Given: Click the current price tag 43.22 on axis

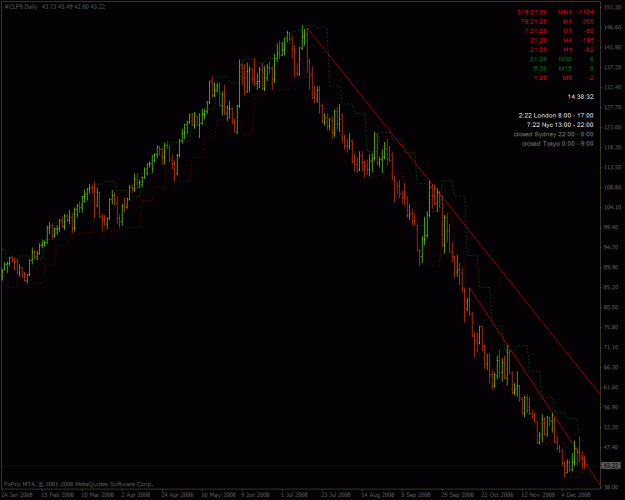Looking at the screenshot, I should (x=611, y=465).
